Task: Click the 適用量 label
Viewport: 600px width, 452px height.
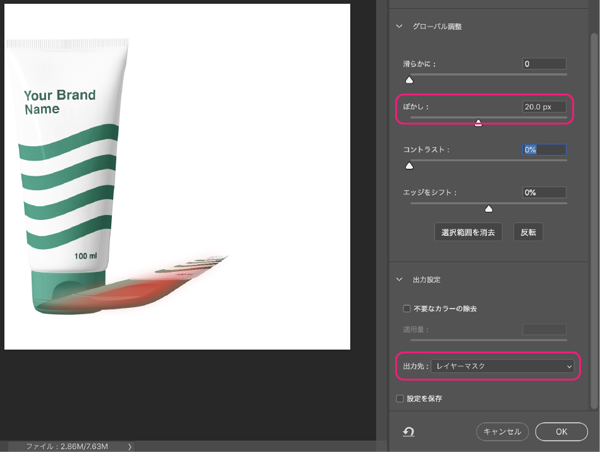Action: 416,330
